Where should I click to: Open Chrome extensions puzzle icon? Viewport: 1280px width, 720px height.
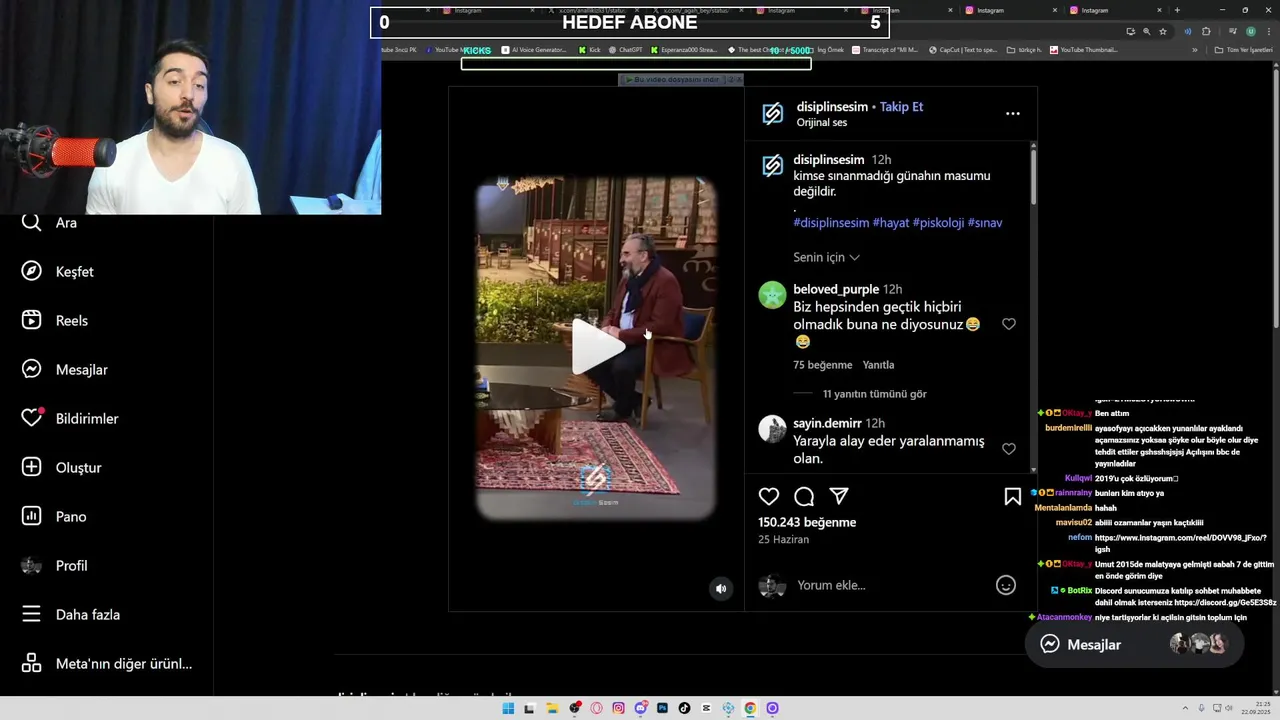[1206, 31]
